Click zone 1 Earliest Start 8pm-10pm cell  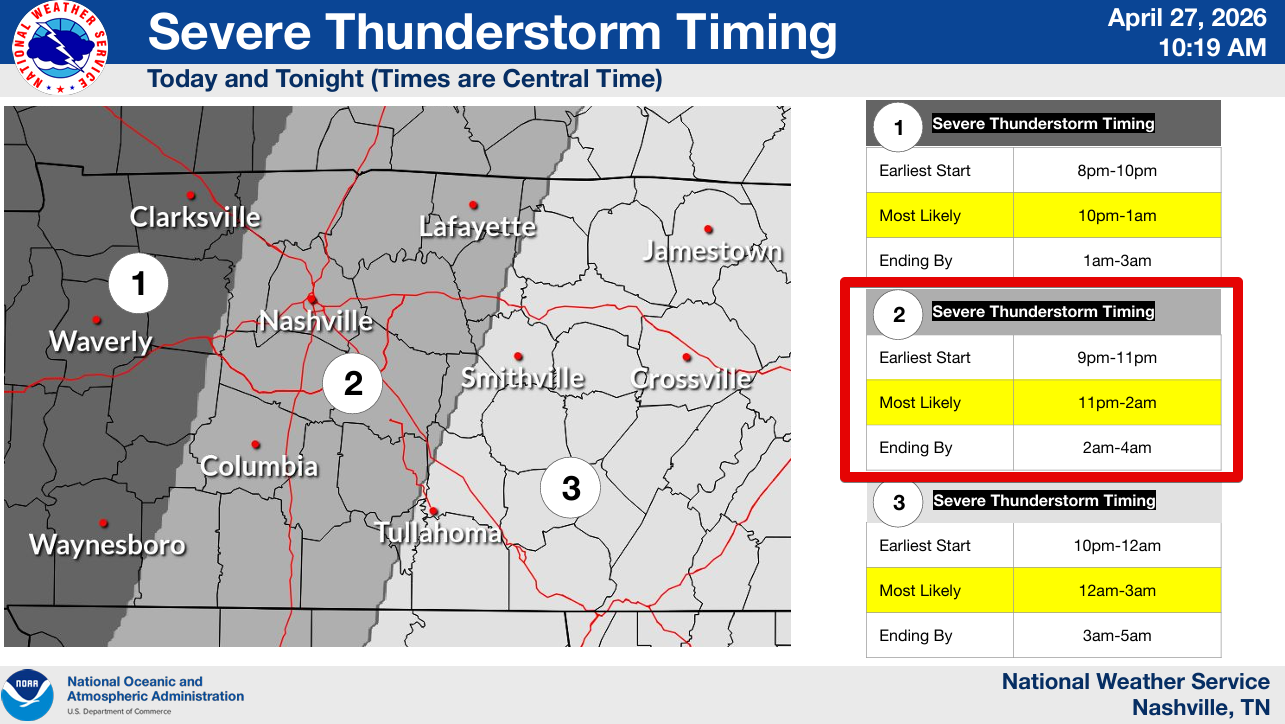(x=1117, y=170)
